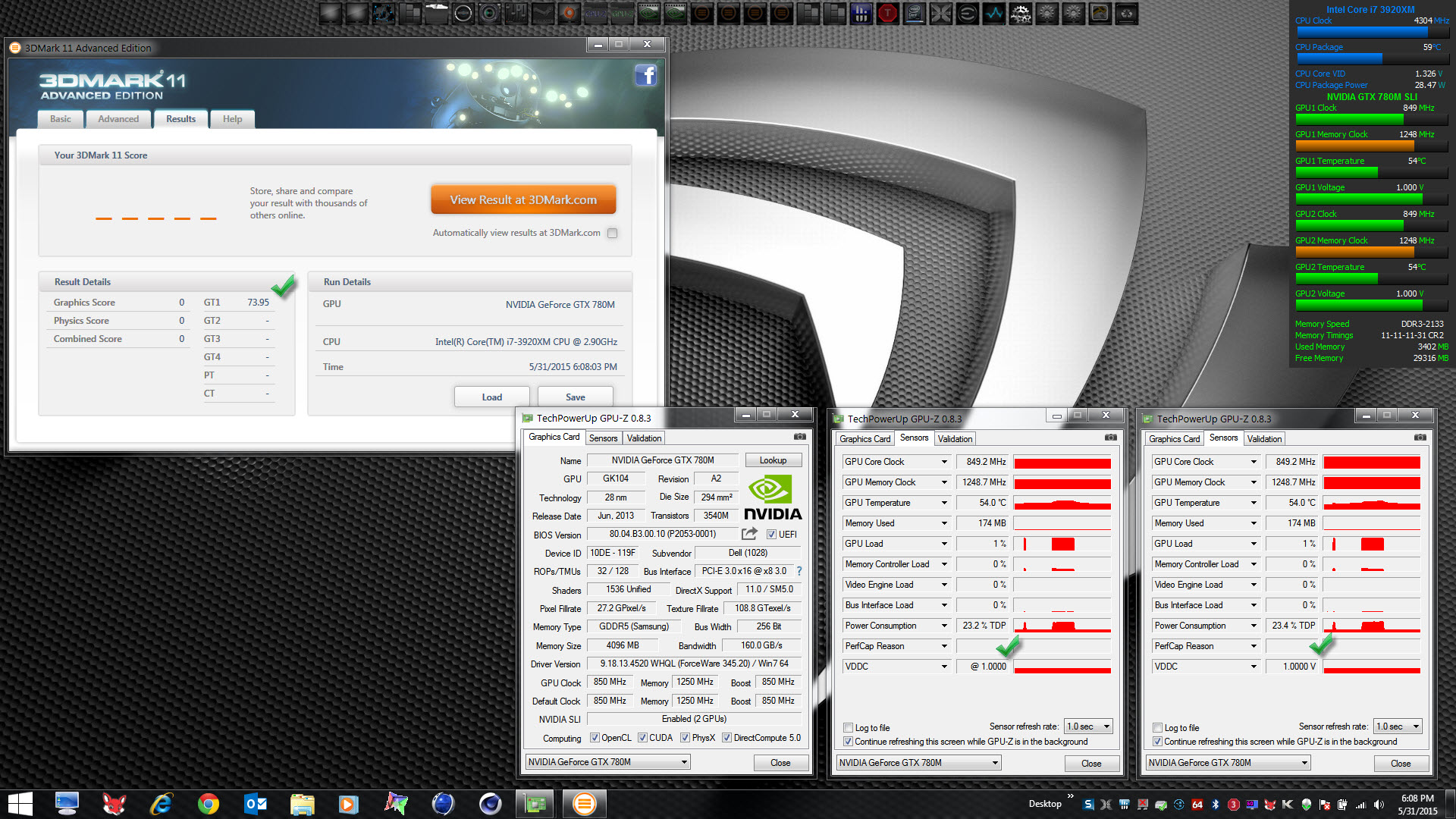Click the red 64 tray icon
Screen dimensions: 1456x819
pyautogui.click(x=1197, y=805)
